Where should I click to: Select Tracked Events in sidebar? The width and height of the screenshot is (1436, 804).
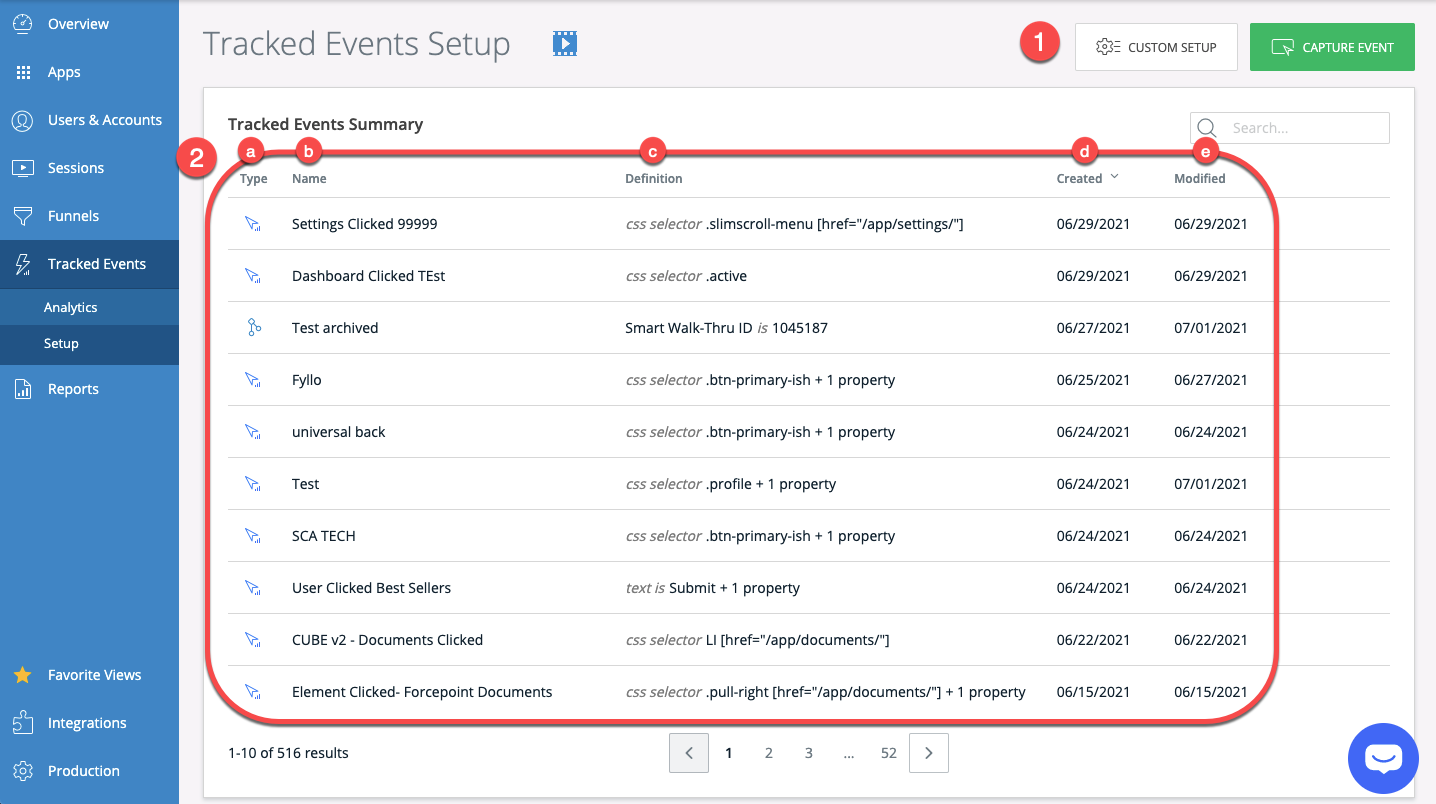[89, 264]
